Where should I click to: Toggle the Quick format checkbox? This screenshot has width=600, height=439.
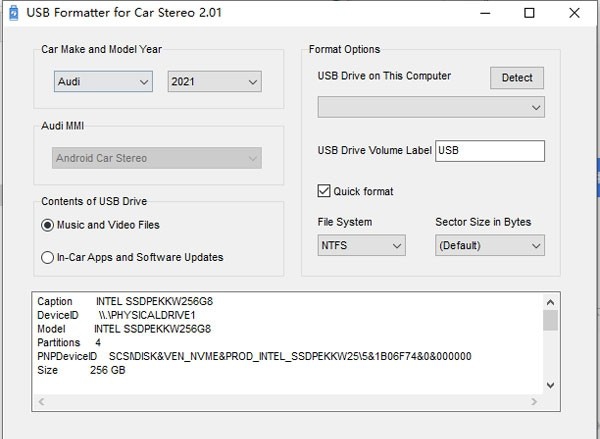coord(324,191)
